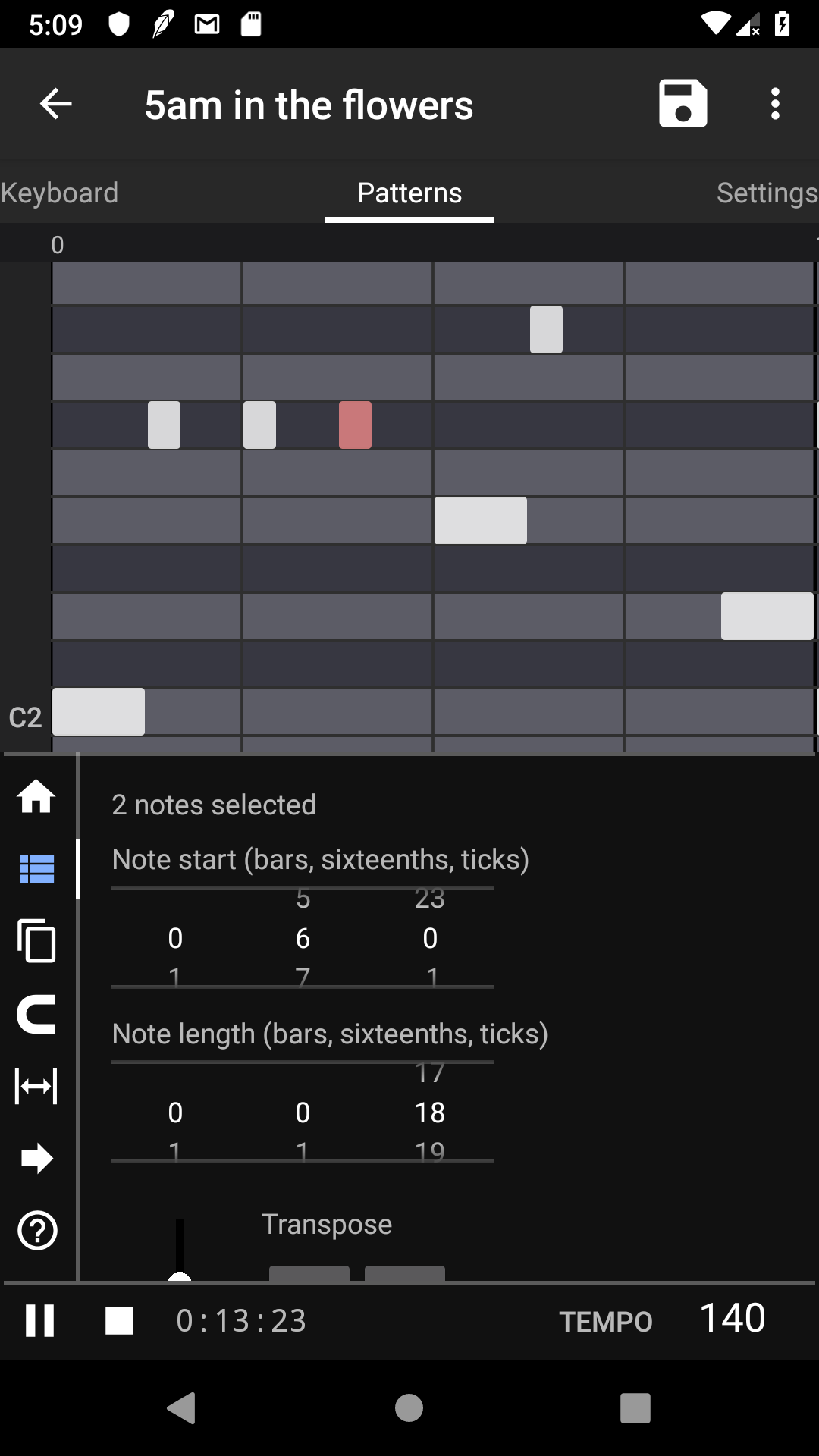Tap the fit-width arrows icon
Screen dimensions: 819x1456
tap(36, 1086)
